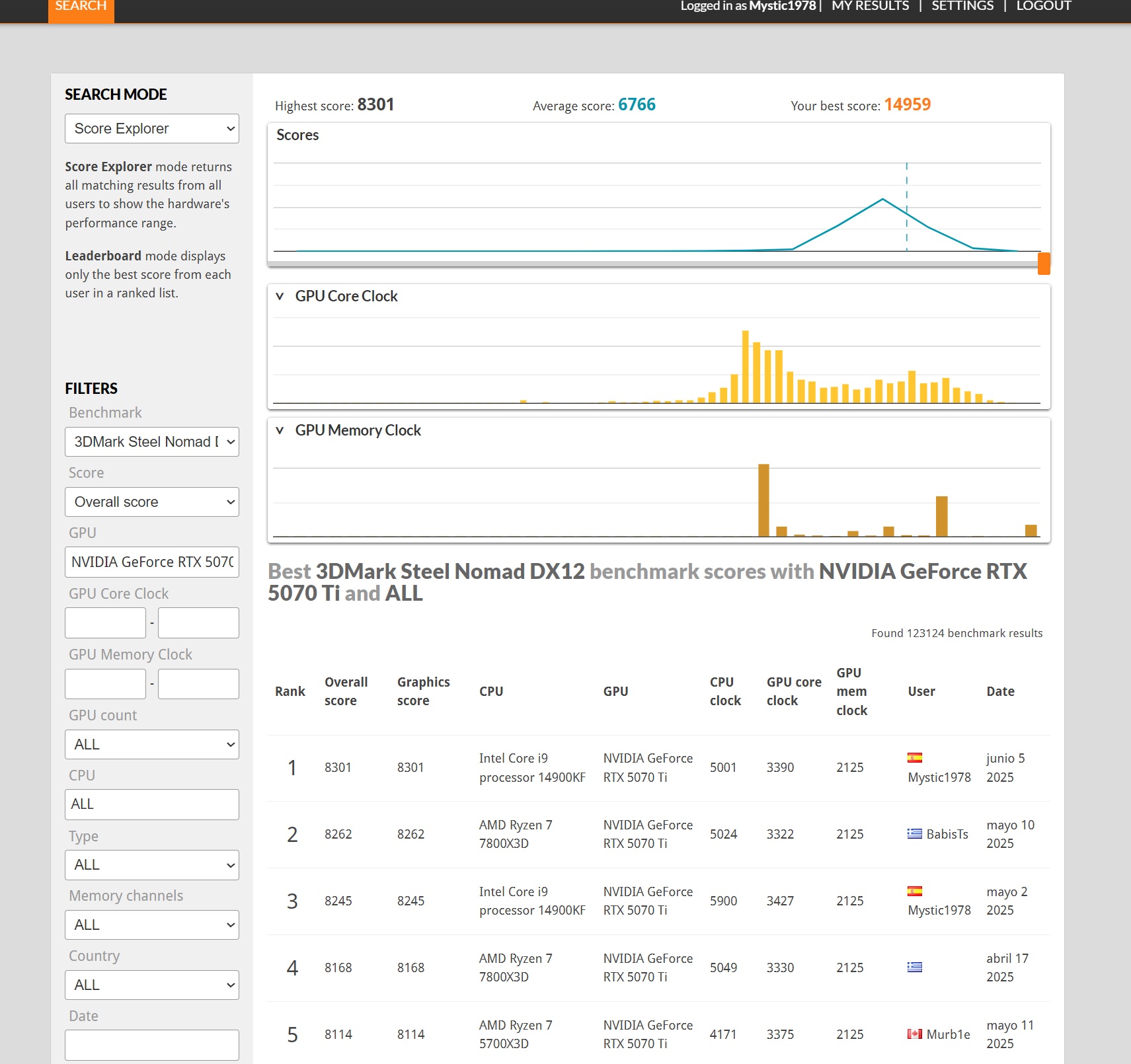Open MY RESULTS in the top bar
This screenshot has width=1131, height=1064.
coord(870,7)
